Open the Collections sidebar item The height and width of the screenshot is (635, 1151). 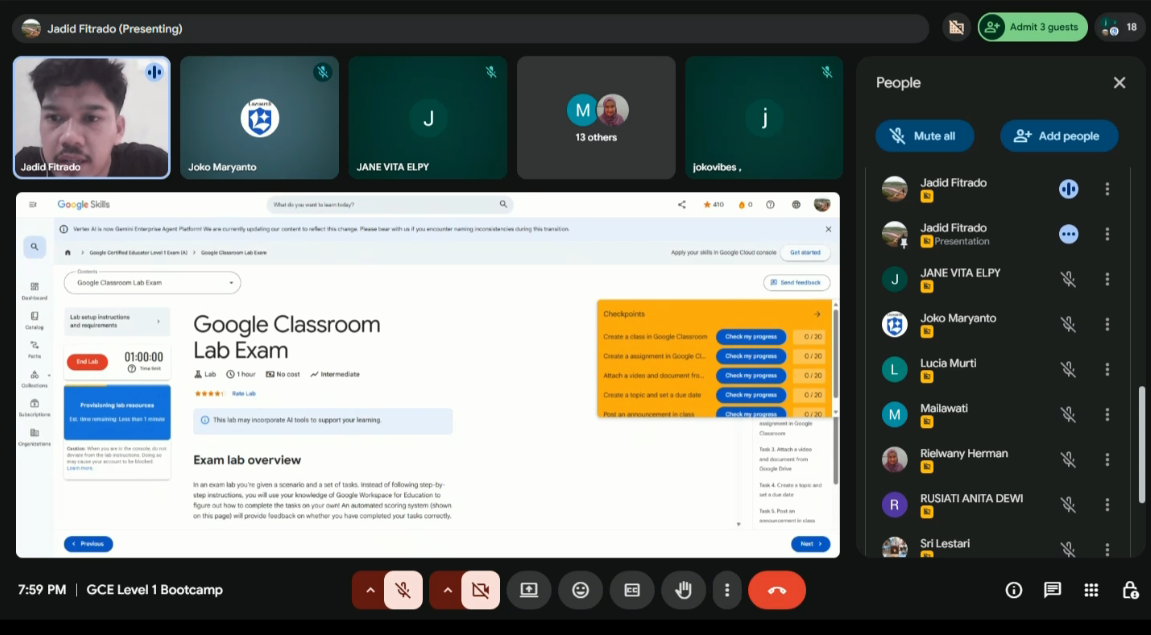pos(35,379)
